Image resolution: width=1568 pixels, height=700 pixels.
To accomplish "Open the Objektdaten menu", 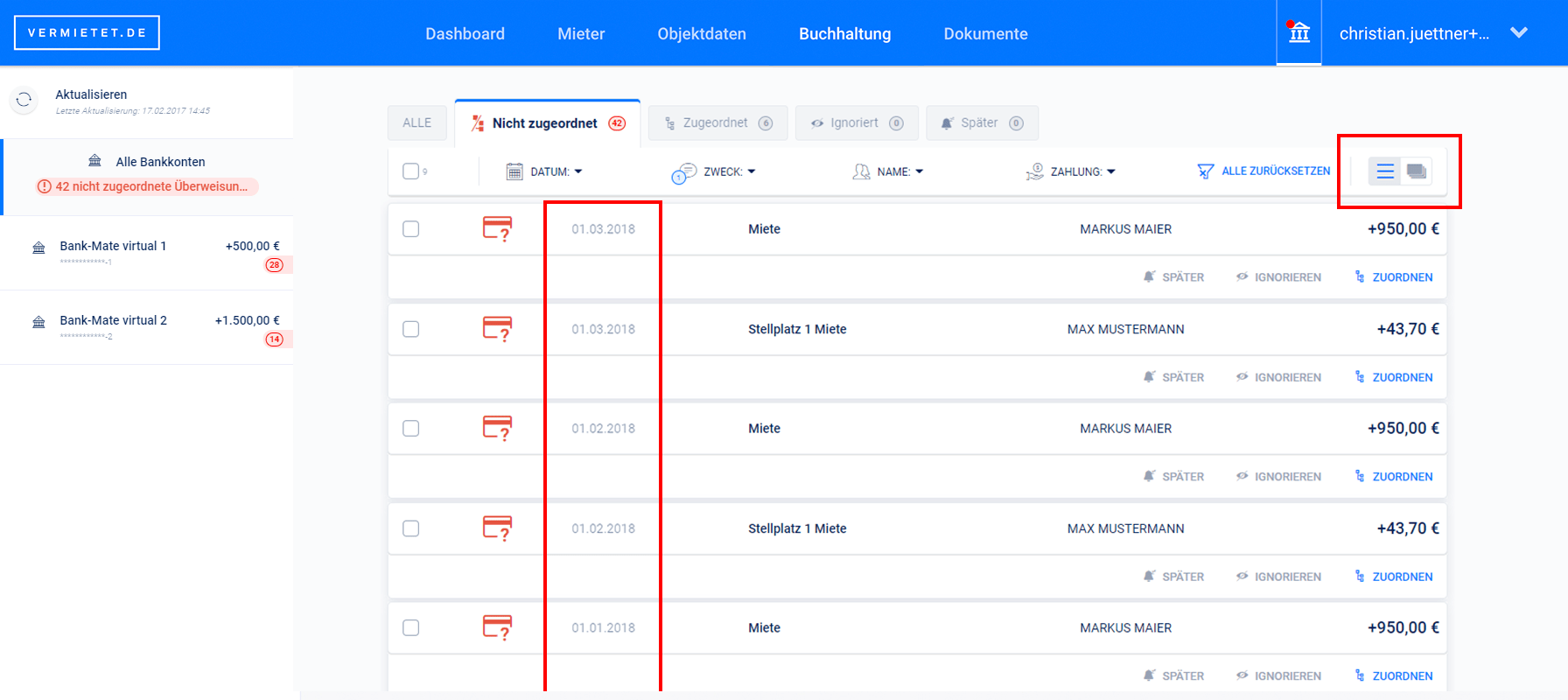I will point(702,33).
